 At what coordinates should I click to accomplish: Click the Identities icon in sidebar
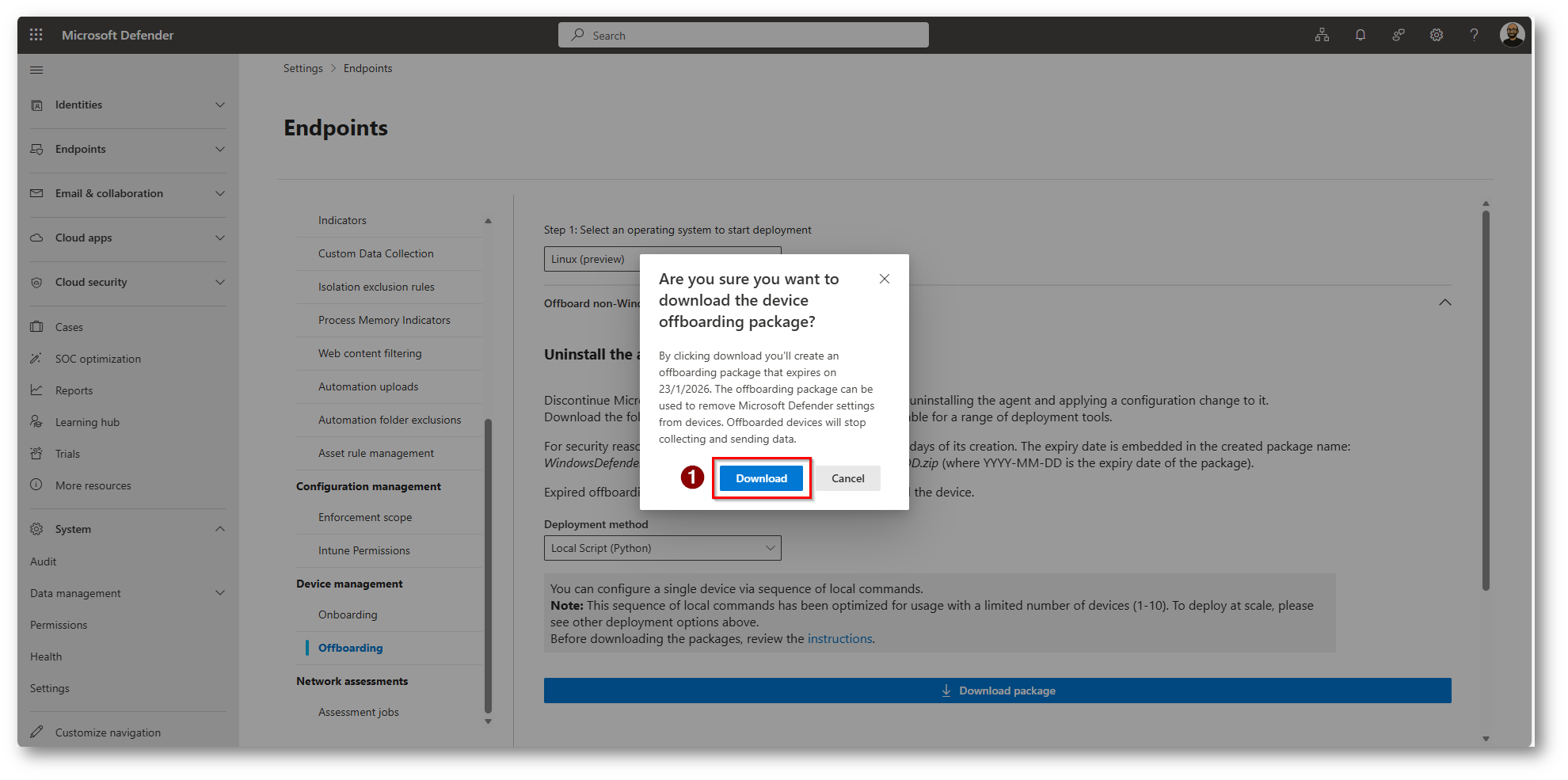click(x=36, y=105)
